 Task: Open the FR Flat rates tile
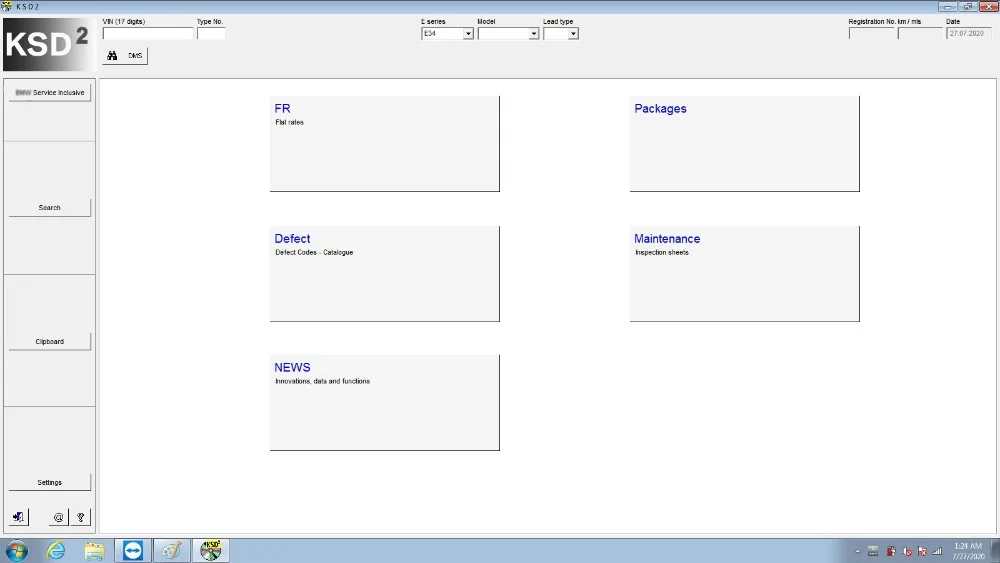385,143
